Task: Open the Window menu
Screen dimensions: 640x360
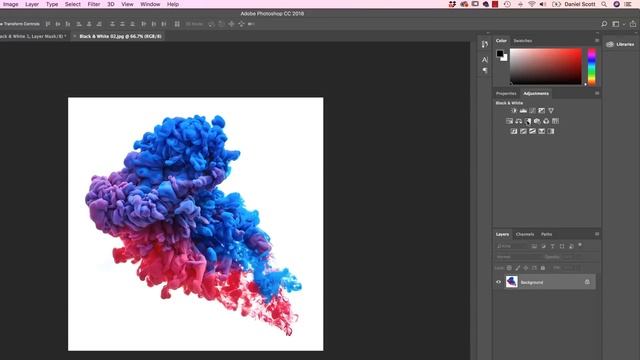Action: 150,4
